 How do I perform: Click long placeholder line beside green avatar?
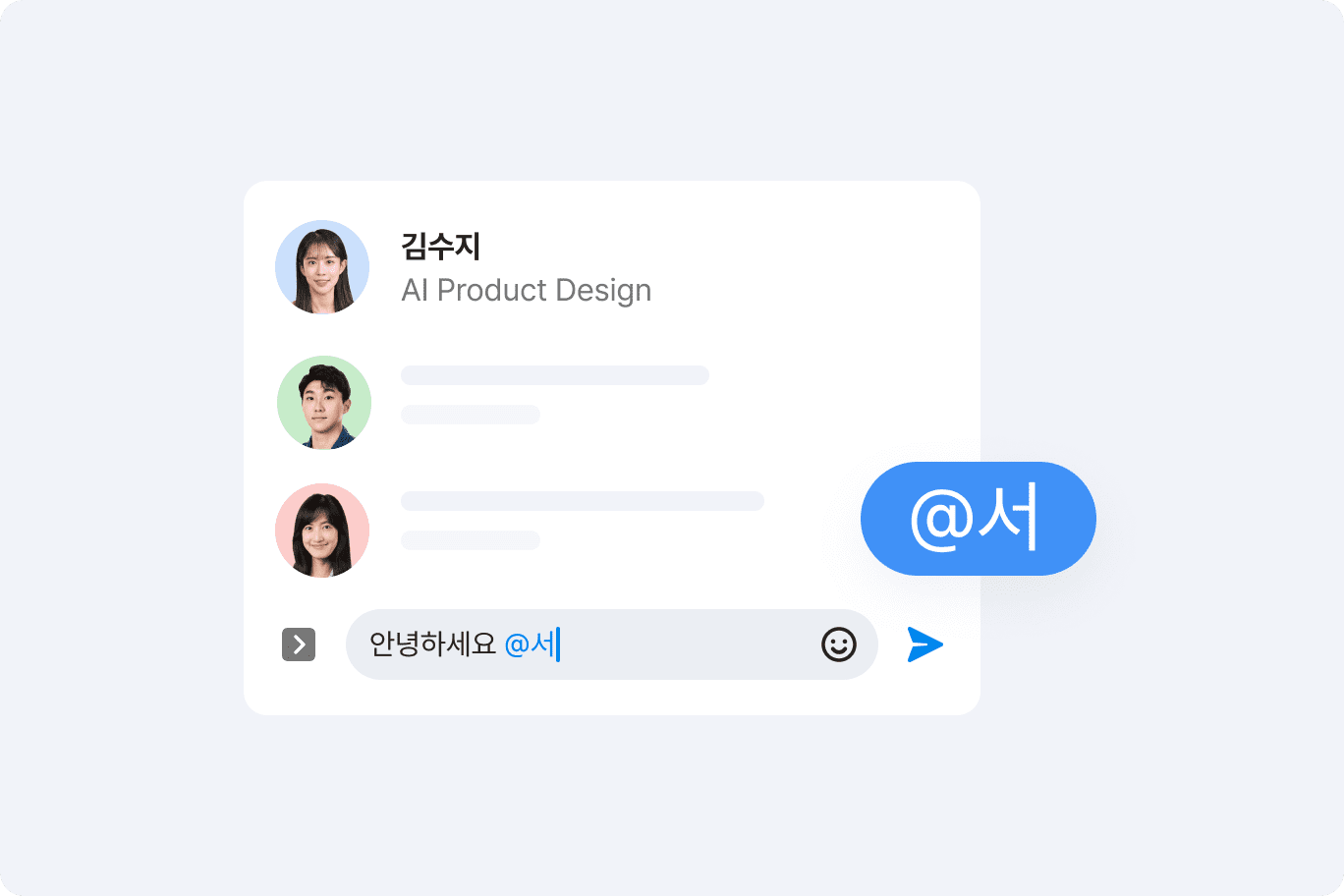point(555,375)
